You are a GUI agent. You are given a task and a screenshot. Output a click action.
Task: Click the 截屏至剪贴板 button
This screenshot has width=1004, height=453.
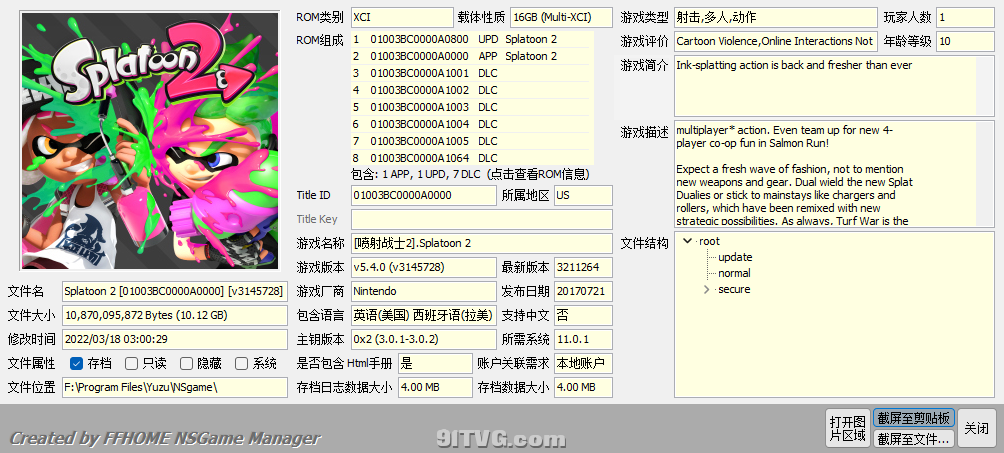[x=914, y=418]
